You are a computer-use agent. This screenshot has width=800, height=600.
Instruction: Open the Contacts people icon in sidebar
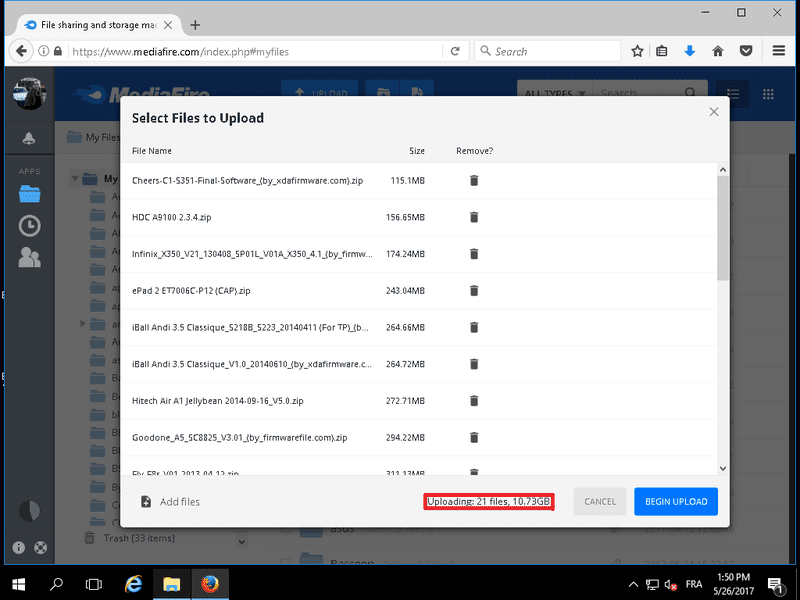(29, 257)
